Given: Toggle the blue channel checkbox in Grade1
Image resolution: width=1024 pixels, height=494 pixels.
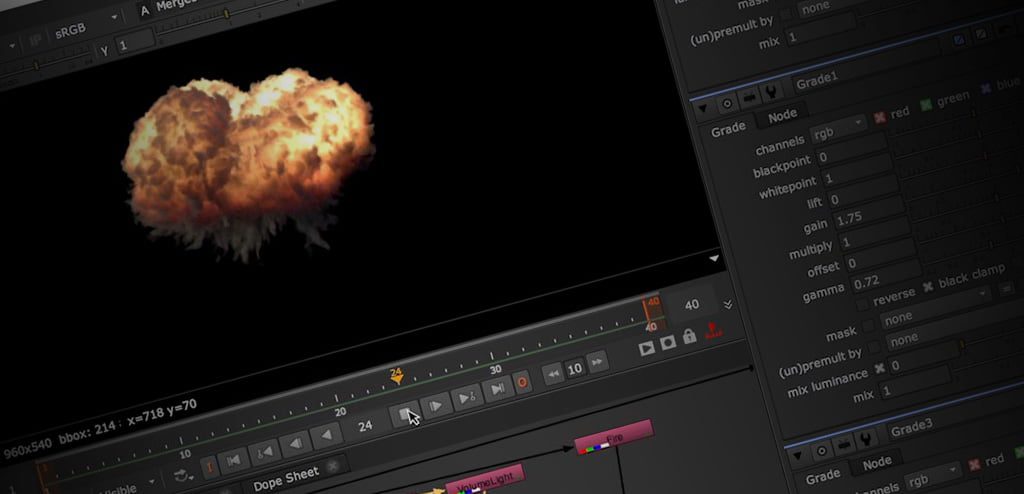Looking at the screenshot, I should pyautogui.click(x=986, y=88).
